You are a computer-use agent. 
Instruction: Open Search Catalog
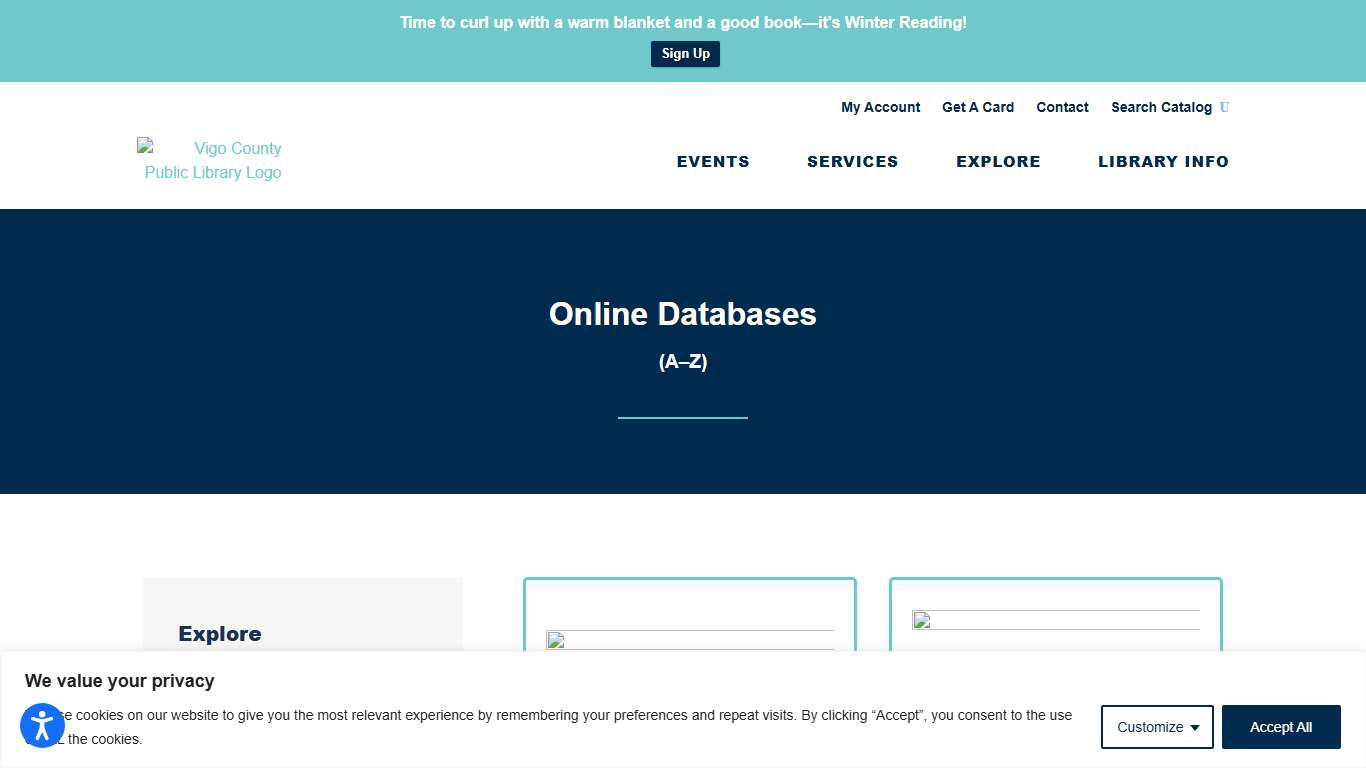[1161, 107]
